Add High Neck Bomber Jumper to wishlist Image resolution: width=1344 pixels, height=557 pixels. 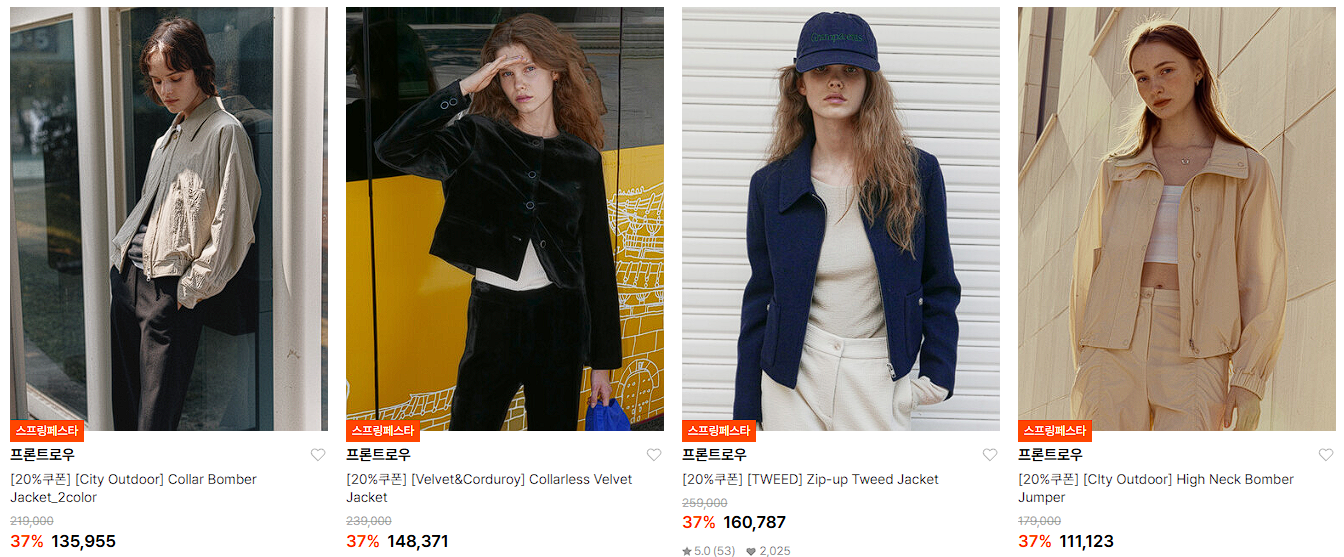tap(1326, 455)
